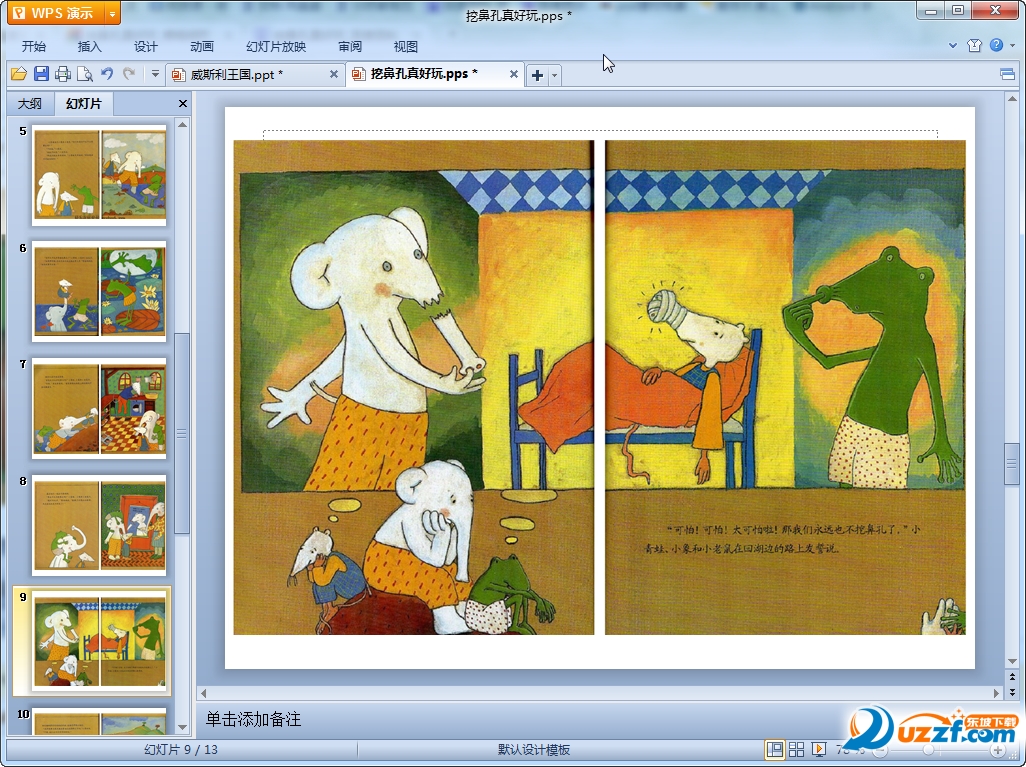The width and height of the screenshot is (1026, 767).
Task: Collapse the ribbon with the chevron arrow
Action: [954, 46]
